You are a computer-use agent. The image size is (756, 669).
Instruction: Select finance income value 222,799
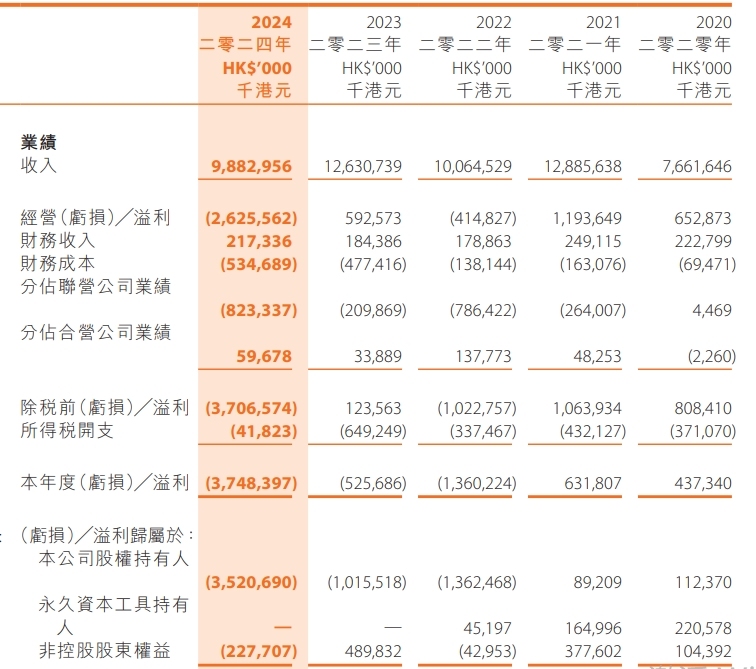coord(703,241)
